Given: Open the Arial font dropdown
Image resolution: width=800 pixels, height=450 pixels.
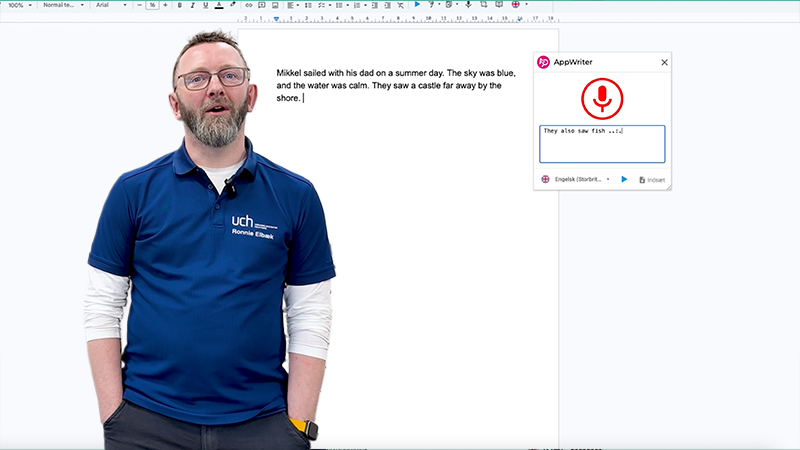Looking at the screenshot, I should click(109, 5).
